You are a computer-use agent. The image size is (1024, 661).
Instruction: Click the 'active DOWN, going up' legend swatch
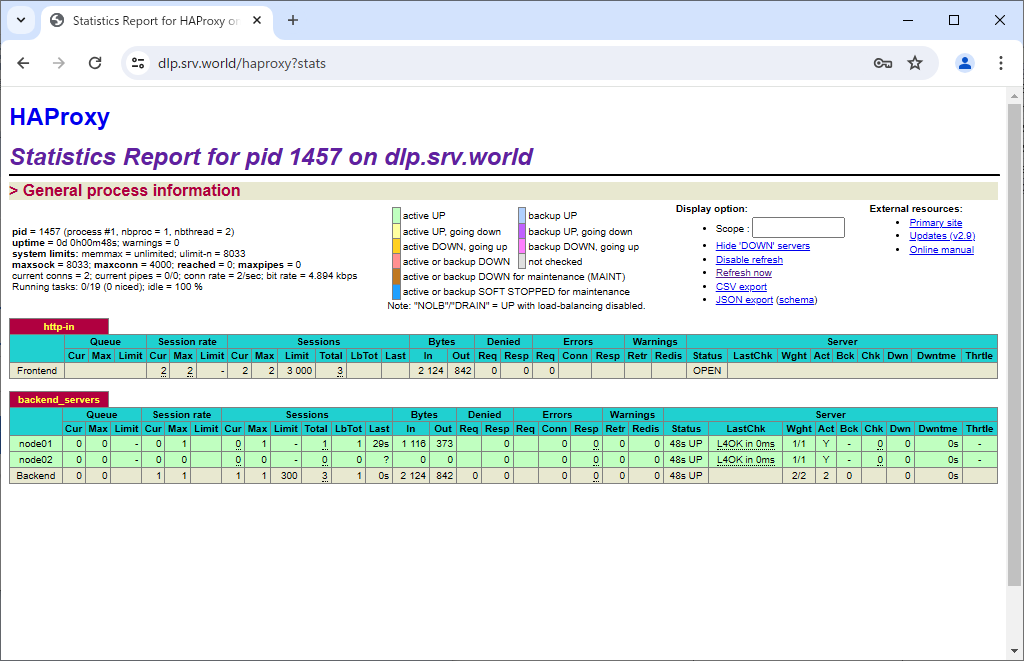[396, 246]
